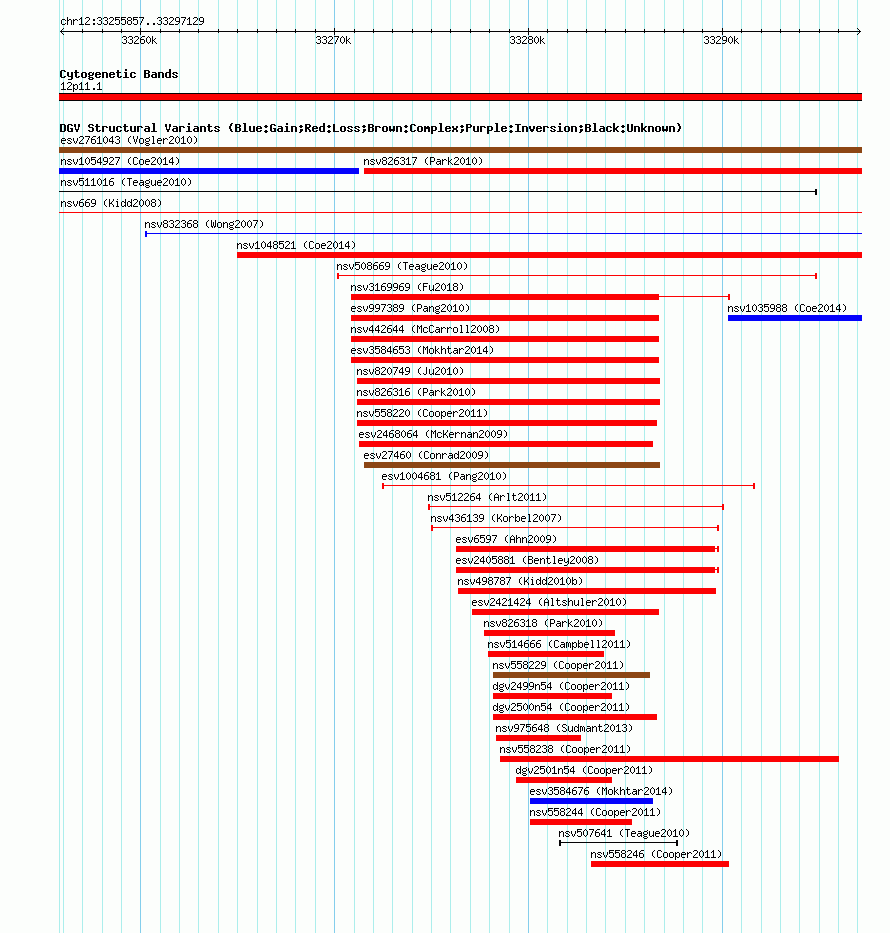Click dgv2501n54 (Cooper2011) label
Viewport: 890px width, 933px height.
tap(584, 771)
